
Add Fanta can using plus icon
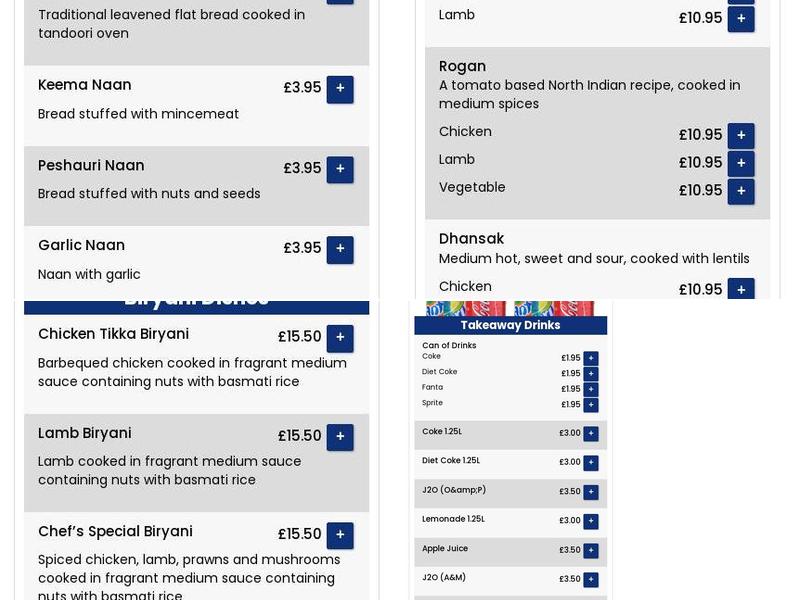[x=590, y=389]
